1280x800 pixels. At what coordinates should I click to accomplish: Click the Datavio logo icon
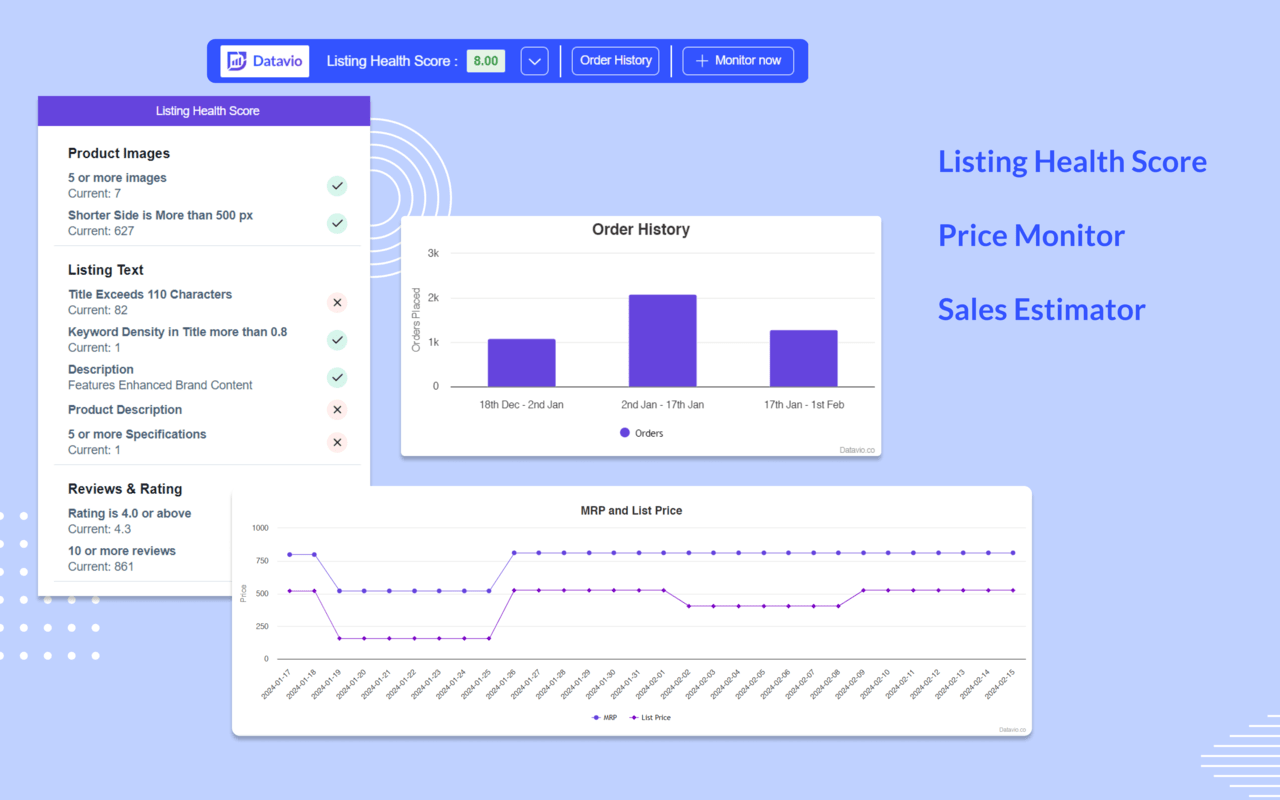tap(237, 61)
